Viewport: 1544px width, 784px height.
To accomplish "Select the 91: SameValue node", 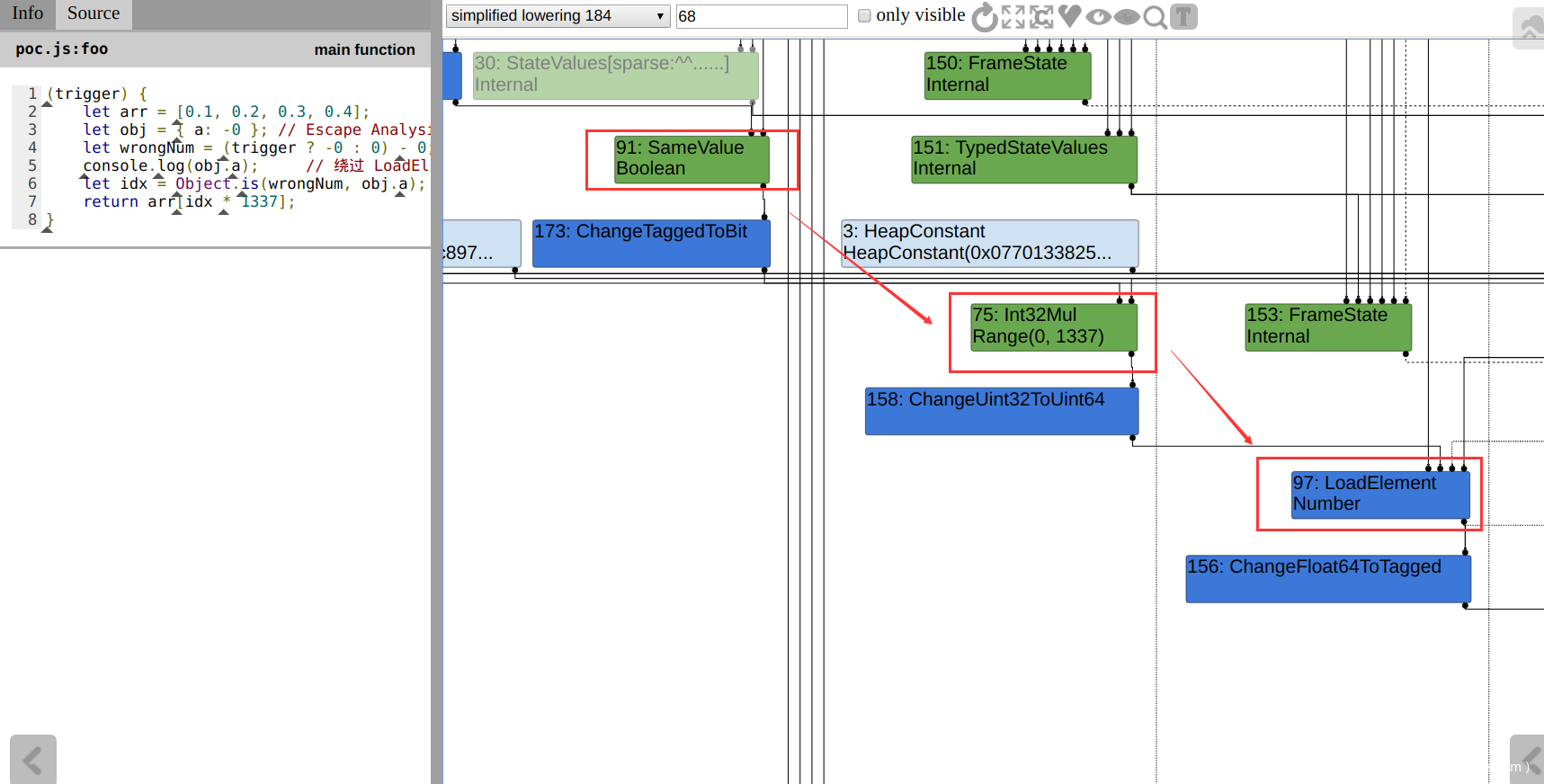I will [692, 159].
